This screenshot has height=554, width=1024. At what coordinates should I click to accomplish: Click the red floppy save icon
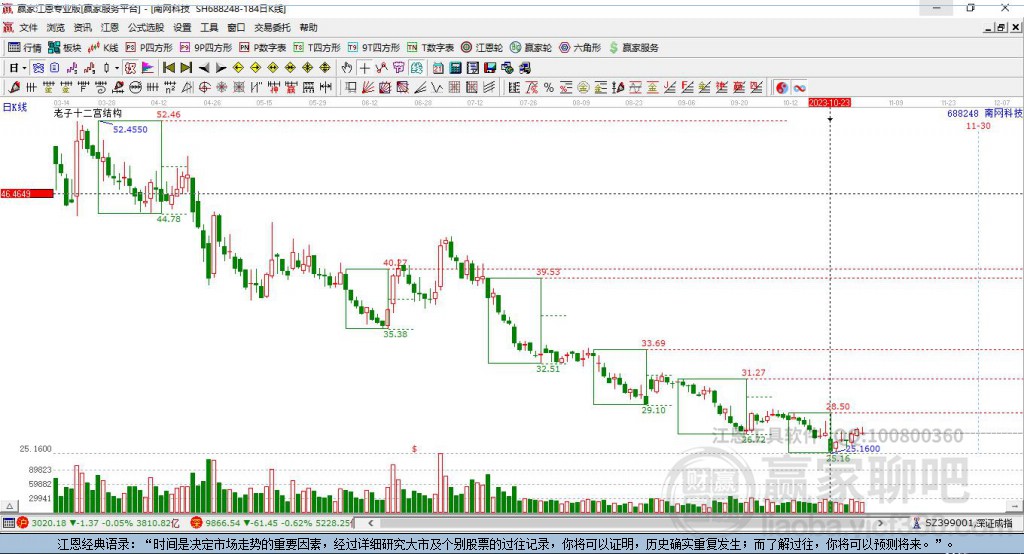(490, 68)
